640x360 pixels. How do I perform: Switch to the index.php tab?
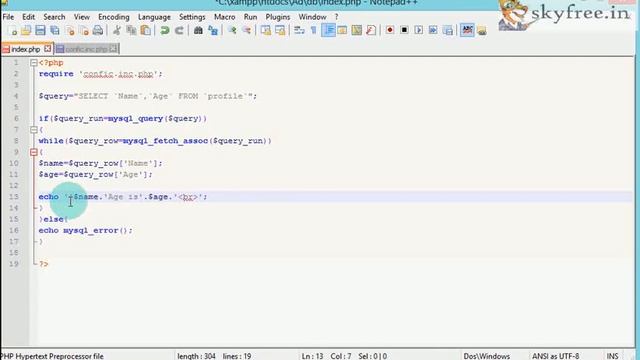tap(25, 49)
